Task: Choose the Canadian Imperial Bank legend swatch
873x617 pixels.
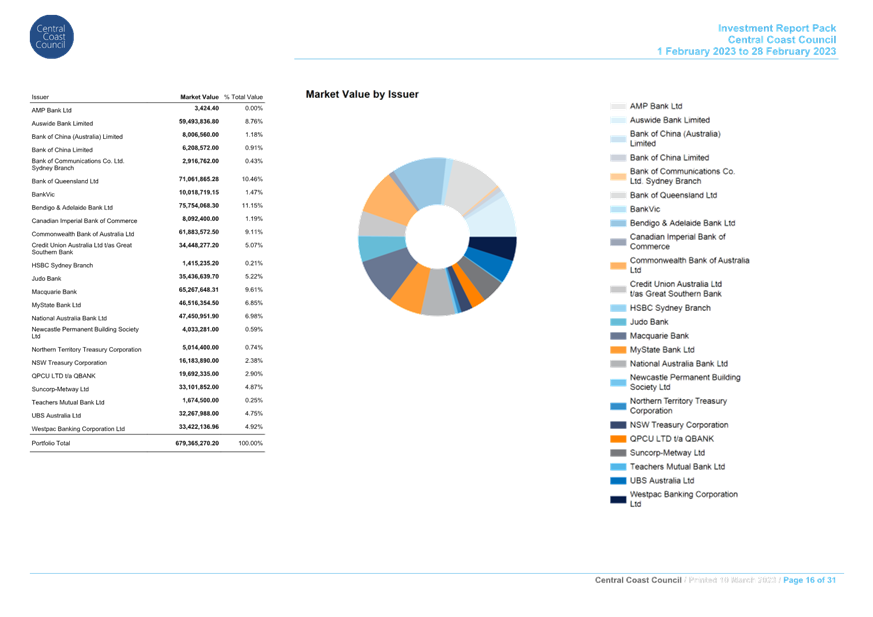Action: pyautogui.click(x=618, y=242)
